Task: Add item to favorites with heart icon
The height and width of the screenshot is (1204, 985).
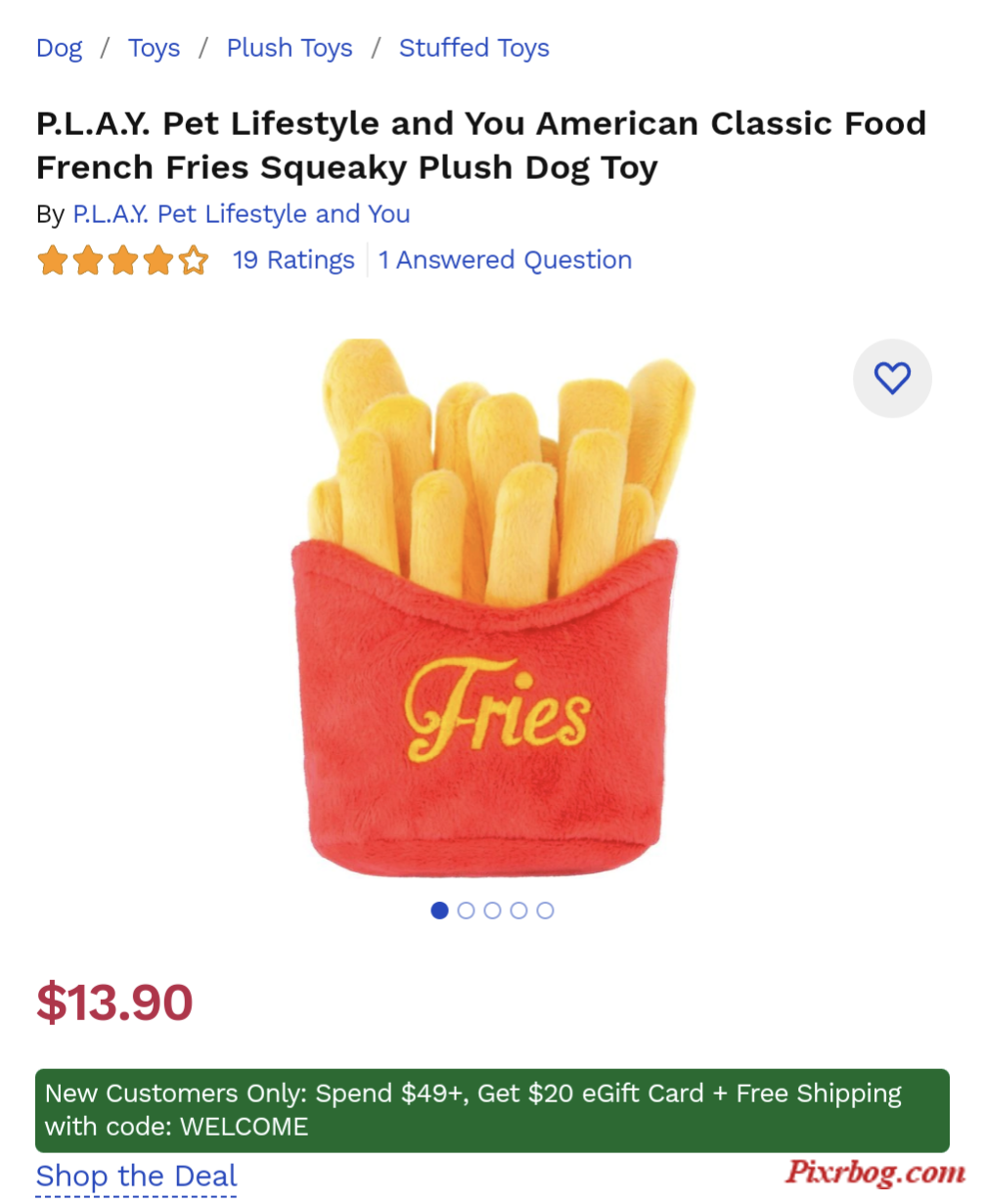Action: click(892, 379)
